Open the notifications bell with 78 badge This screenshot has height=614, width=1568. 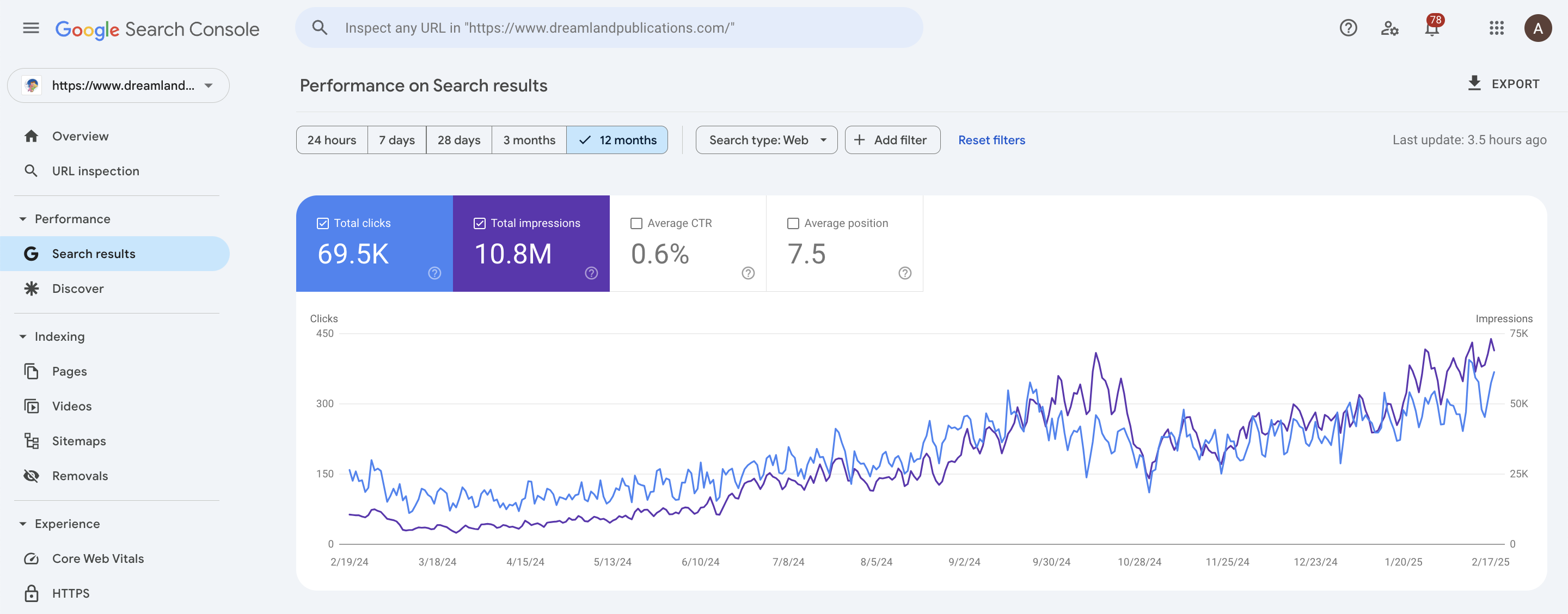tap(1432, 29)
